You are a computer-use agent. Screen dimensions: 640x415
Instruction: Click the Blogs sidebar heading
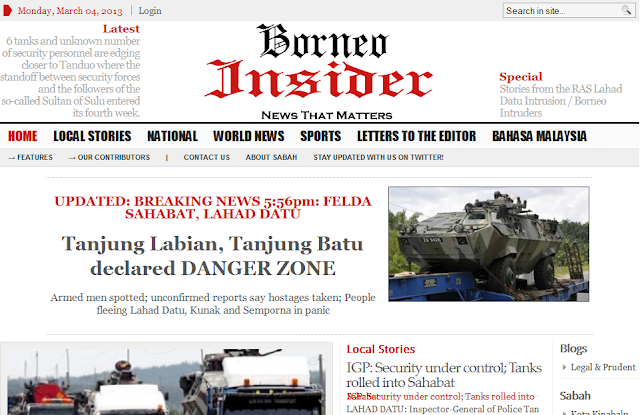tap(573, 348)
